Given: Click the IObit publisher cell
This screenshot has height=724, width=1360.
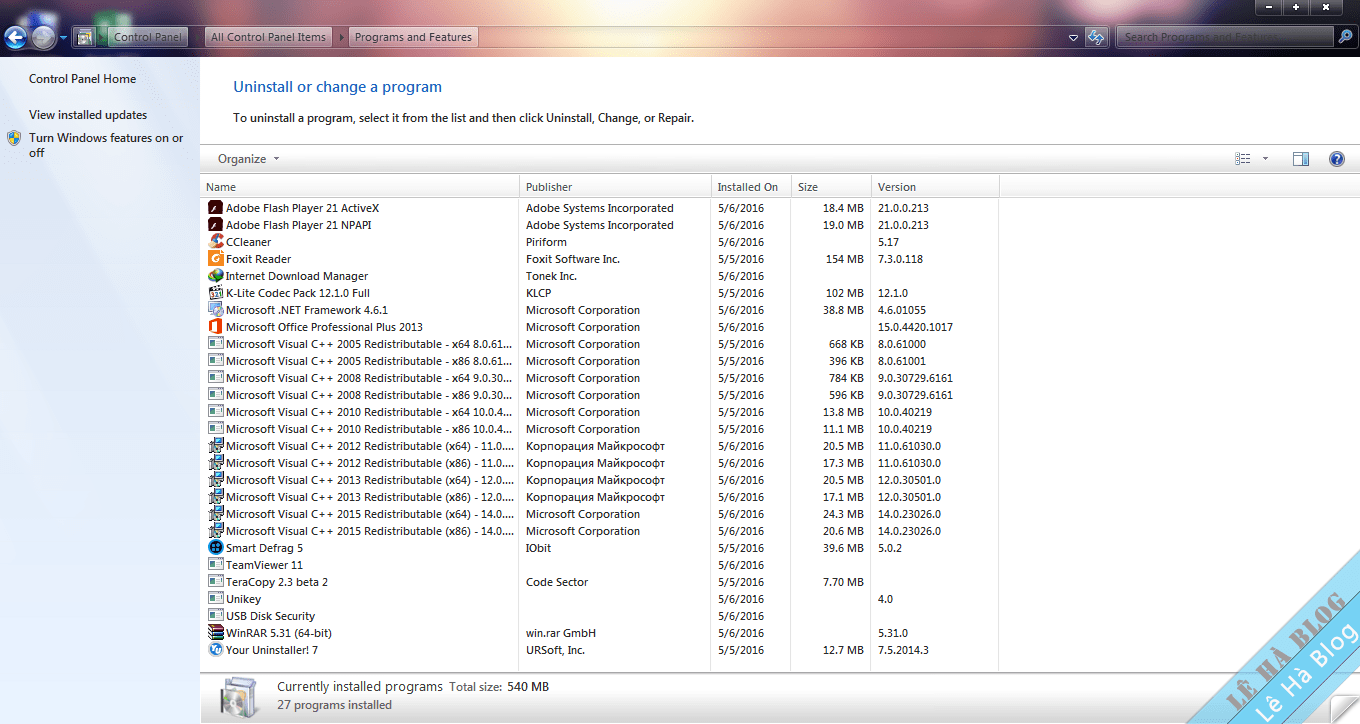Looking at the screenshot, I should 538,548.
